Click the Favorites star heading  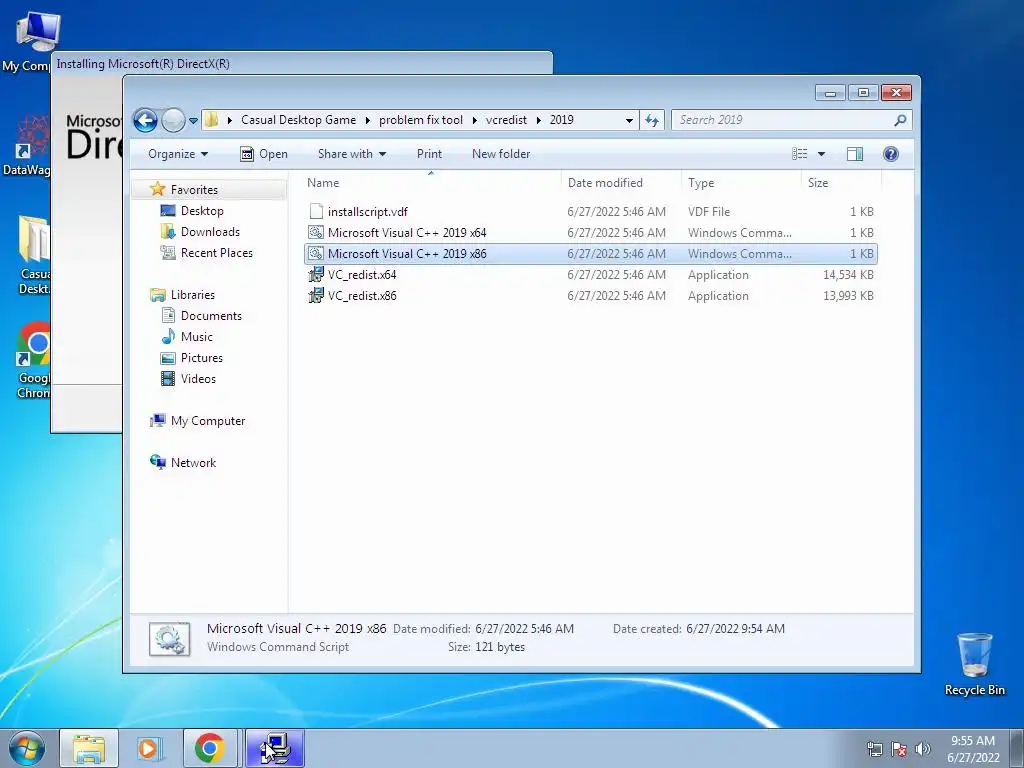pos(185,189)
